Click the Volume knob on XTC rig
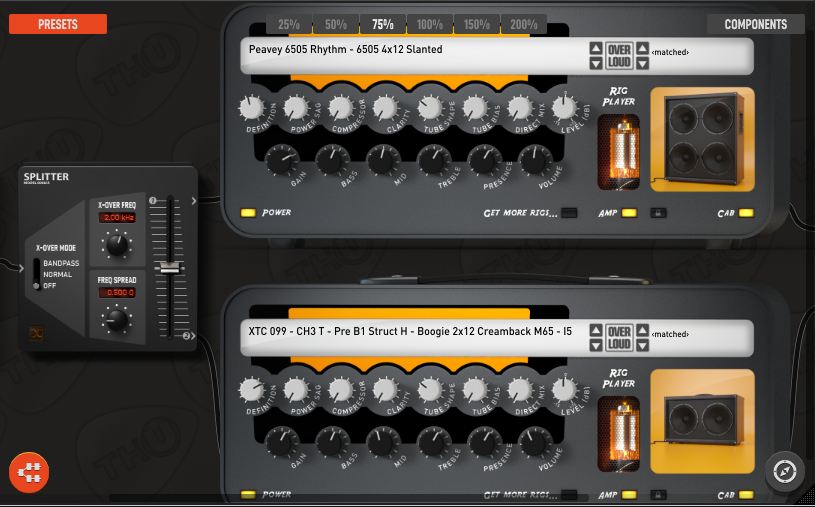 536,443
